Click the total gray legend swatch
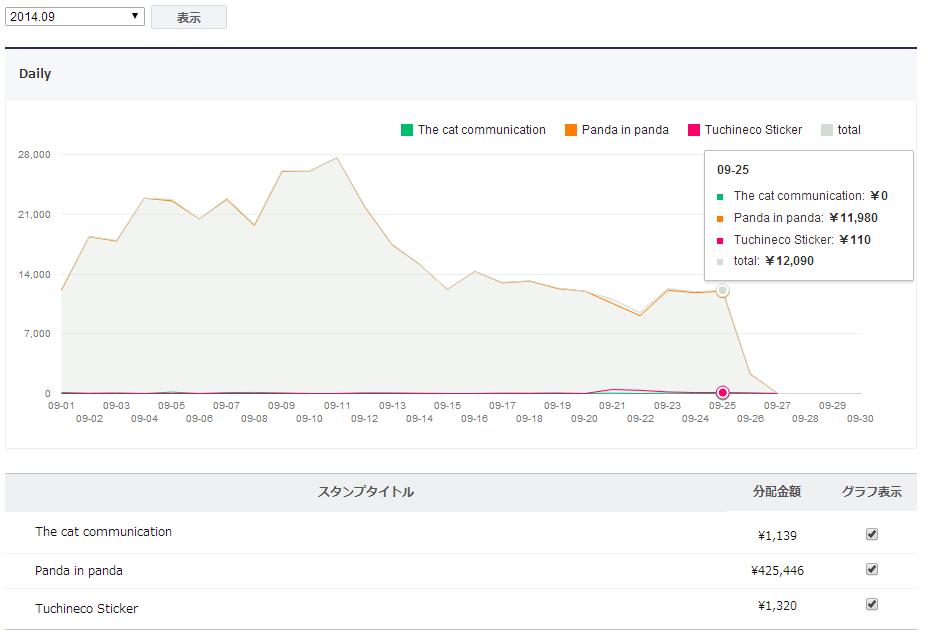Screen dimensions: 927x630 click(x=827, y=130)
